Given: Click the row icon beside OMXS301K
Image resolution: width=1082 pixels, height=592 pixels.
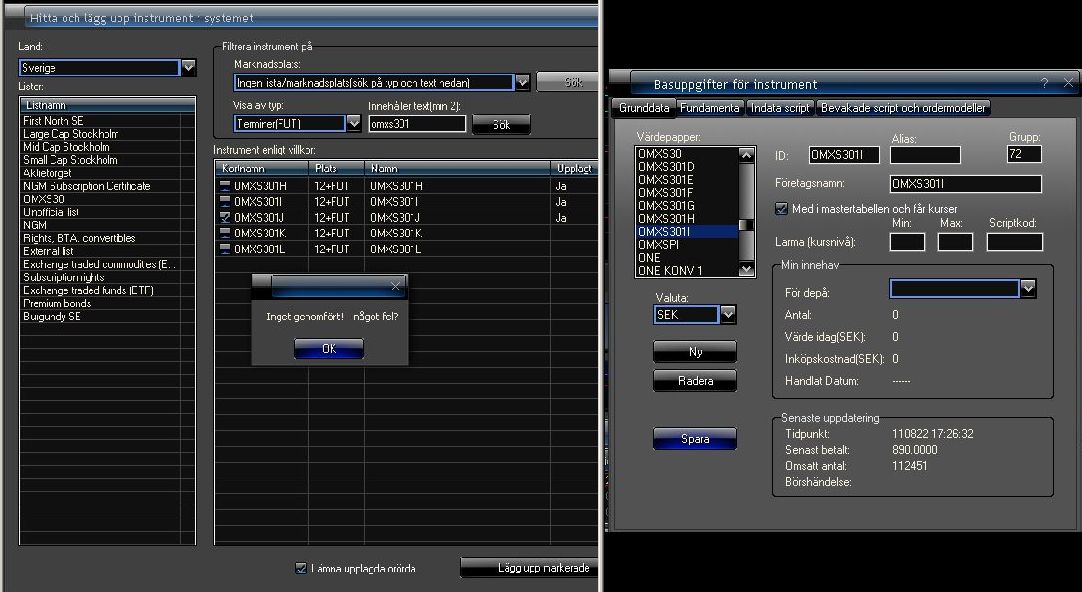Looking at the screenshot, I should coord(225,233).
